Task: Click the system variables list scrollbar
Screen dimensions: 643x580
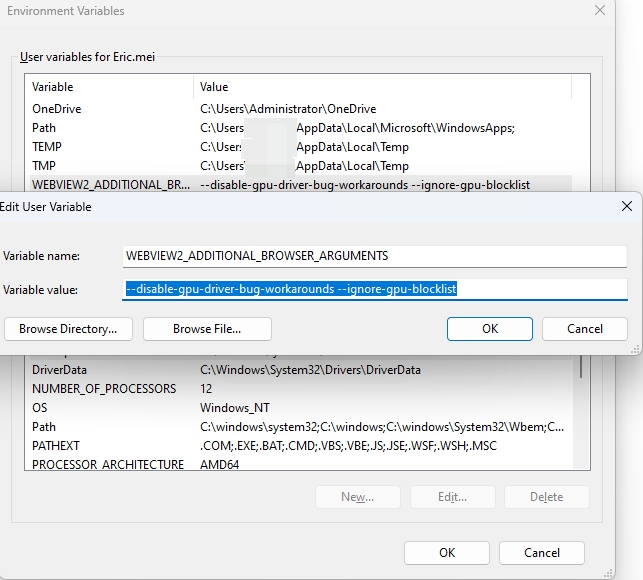Action: [x=581, y=412]
